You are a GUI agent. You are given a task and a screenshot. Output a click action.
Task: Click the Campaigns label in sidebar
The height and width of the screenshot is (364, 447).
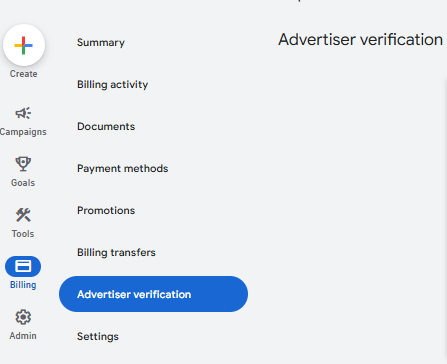coord(23,132)
